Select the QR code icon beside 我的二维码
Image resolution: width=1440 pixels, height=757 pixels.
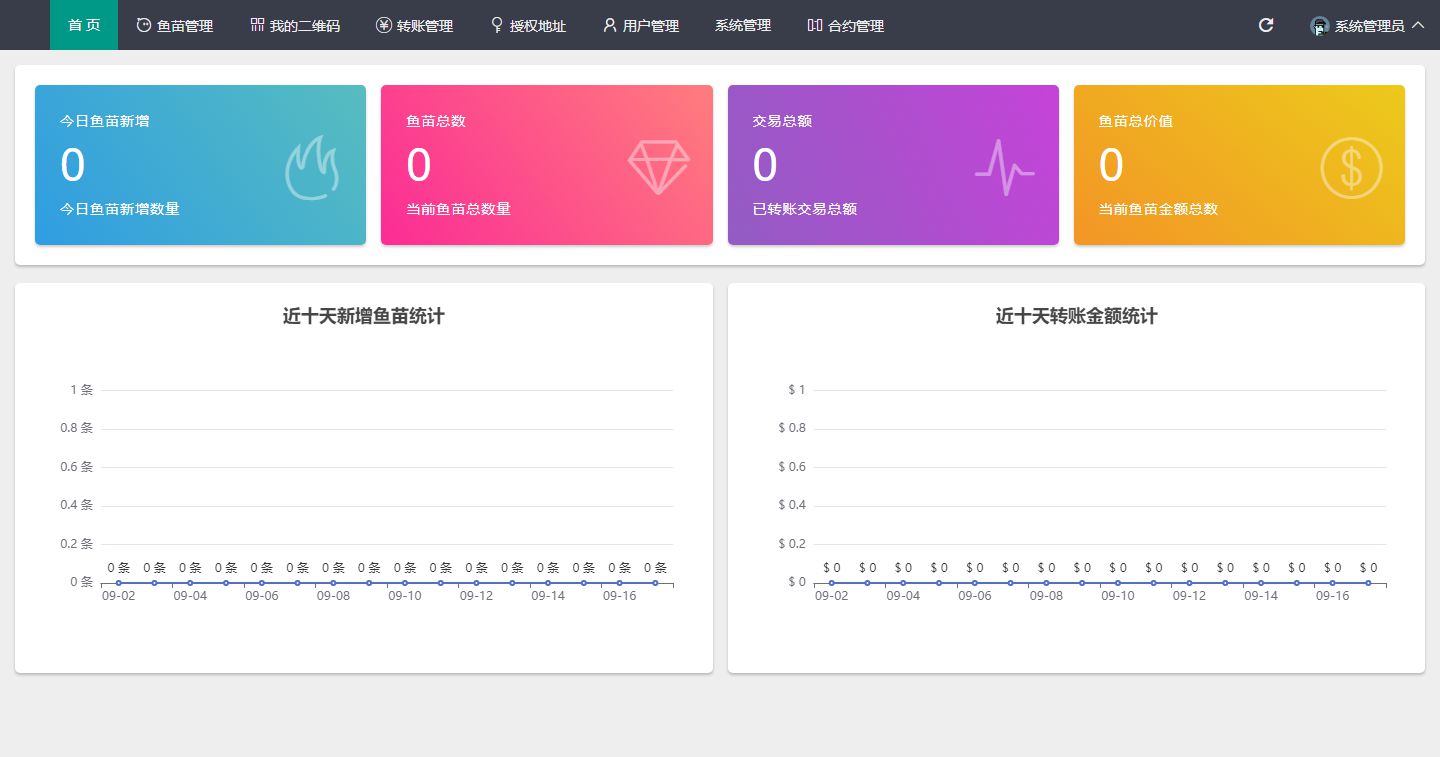pyautogui.click(x=257, y=25)
